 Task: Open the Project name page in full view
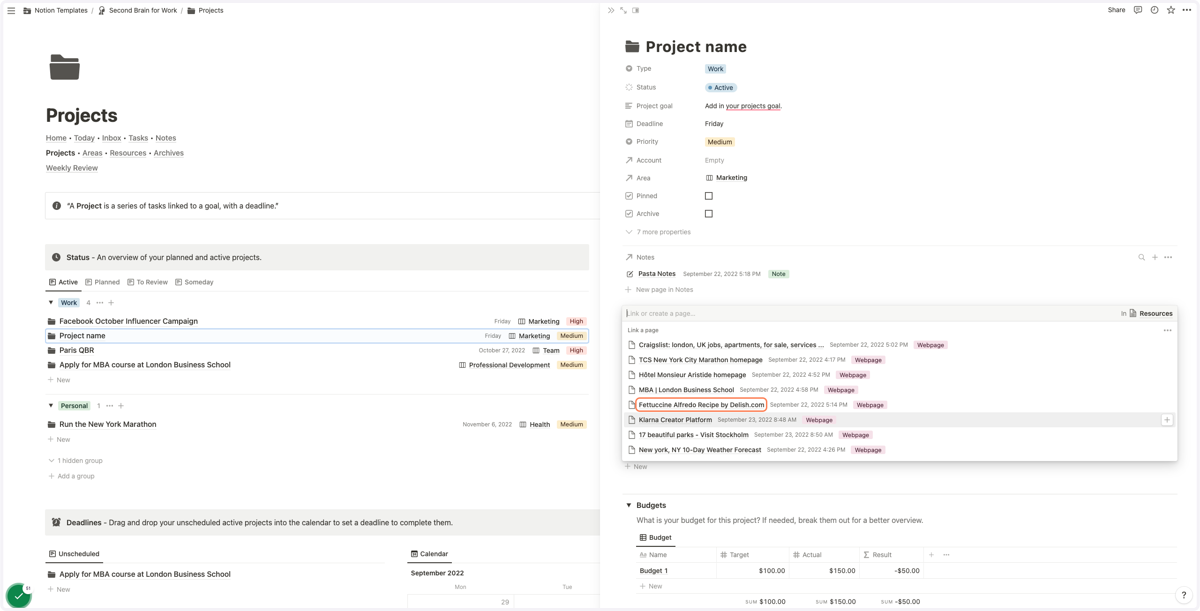pyautogui.click(x=623, y=10)
